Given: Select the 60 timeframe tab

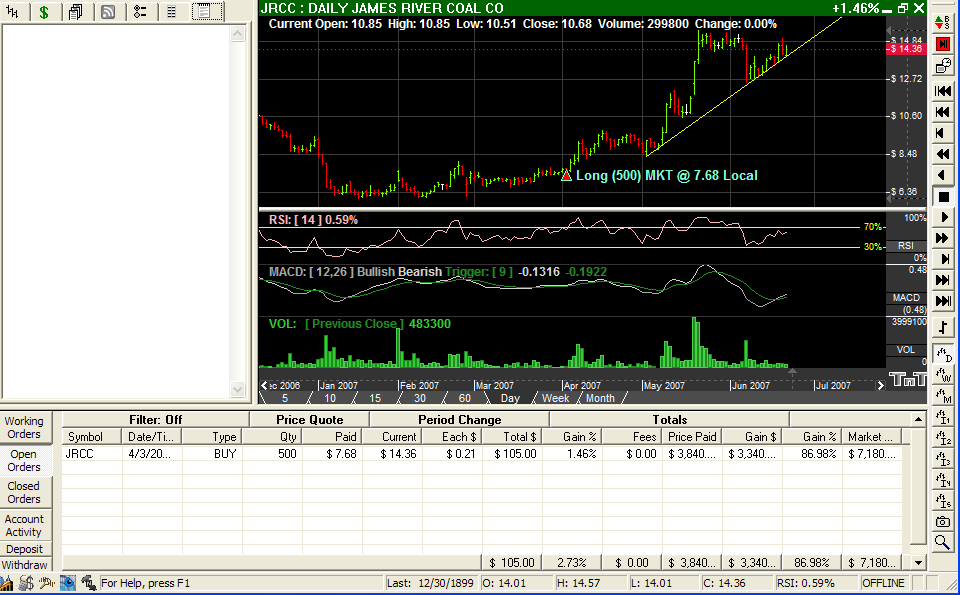Looking at the screenshot, I should [465, 399].
